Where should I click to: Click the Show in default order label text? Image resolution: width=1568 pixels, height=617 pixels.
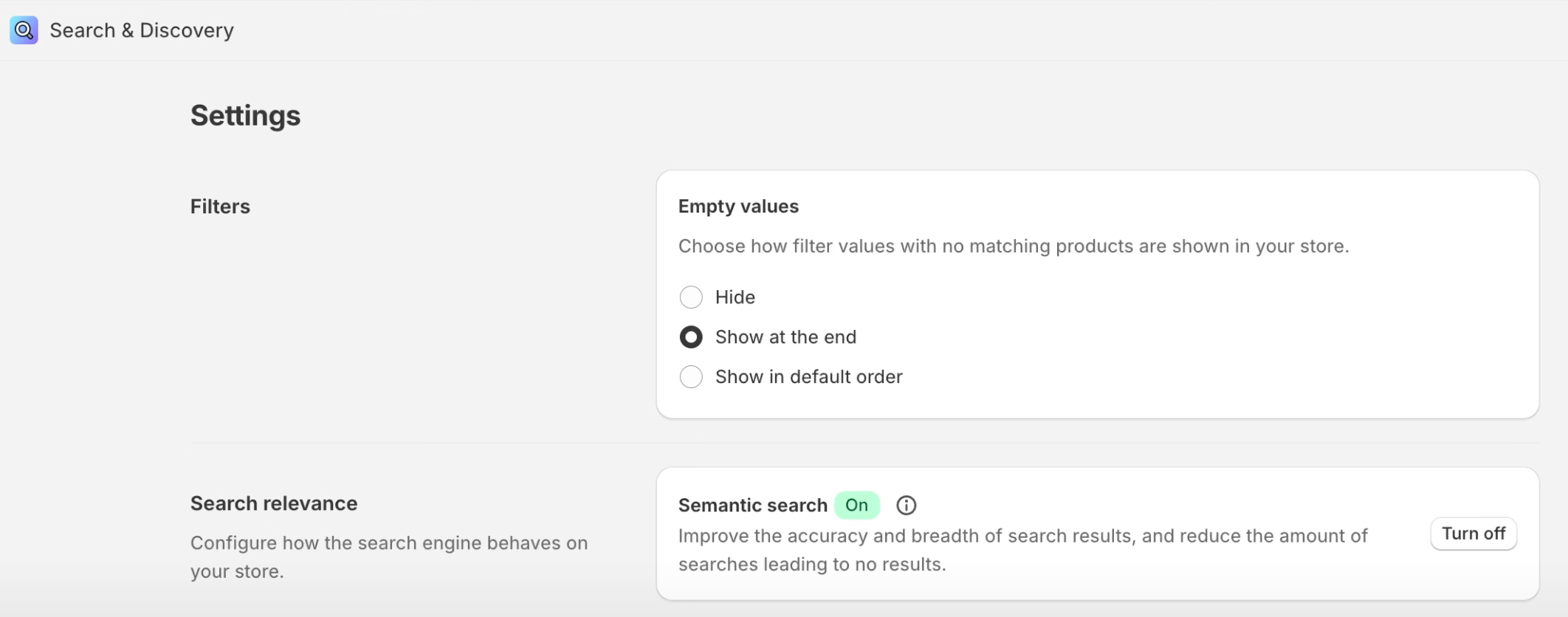coord(808,377)
